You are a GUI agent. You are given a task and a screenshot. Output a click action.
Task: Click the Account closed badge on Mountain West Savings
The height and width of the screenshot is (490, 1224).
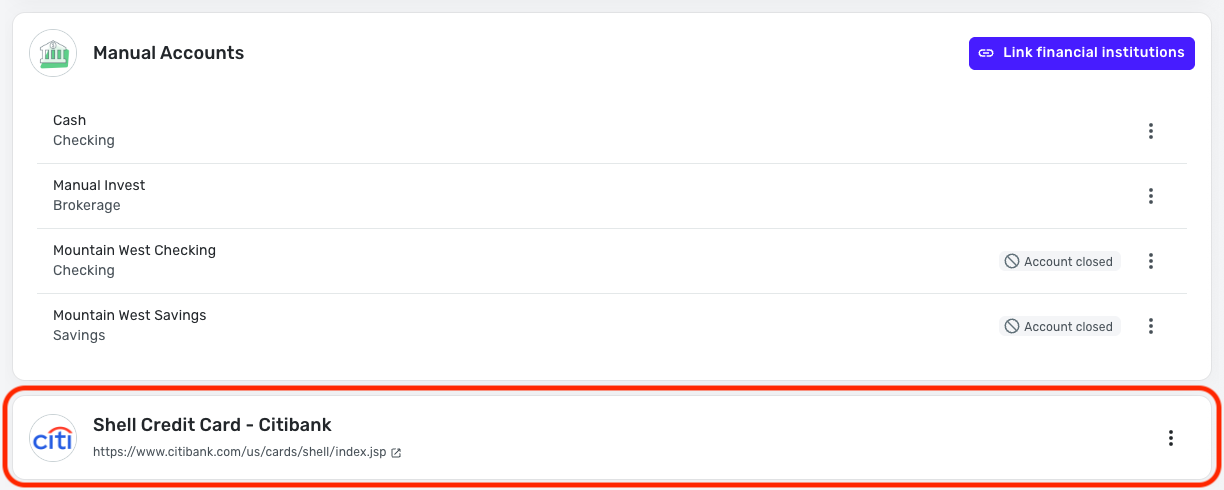click(1060, 326)
